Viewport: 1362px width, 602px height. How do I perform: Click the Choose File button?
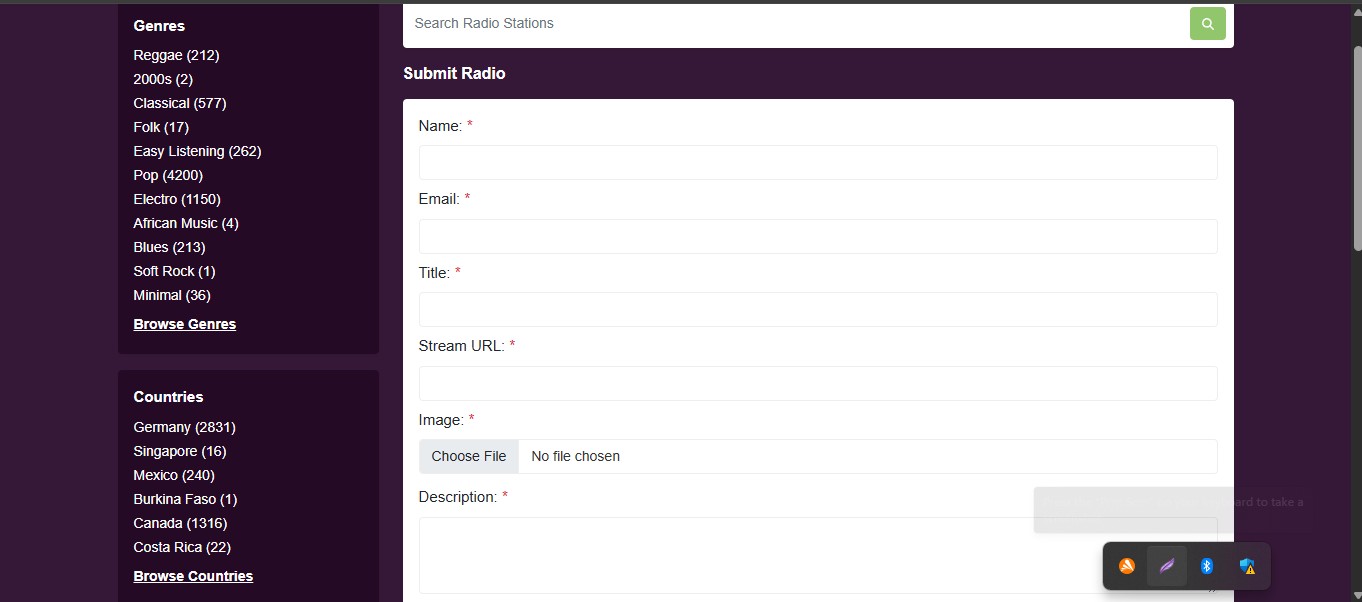point(469,456)
